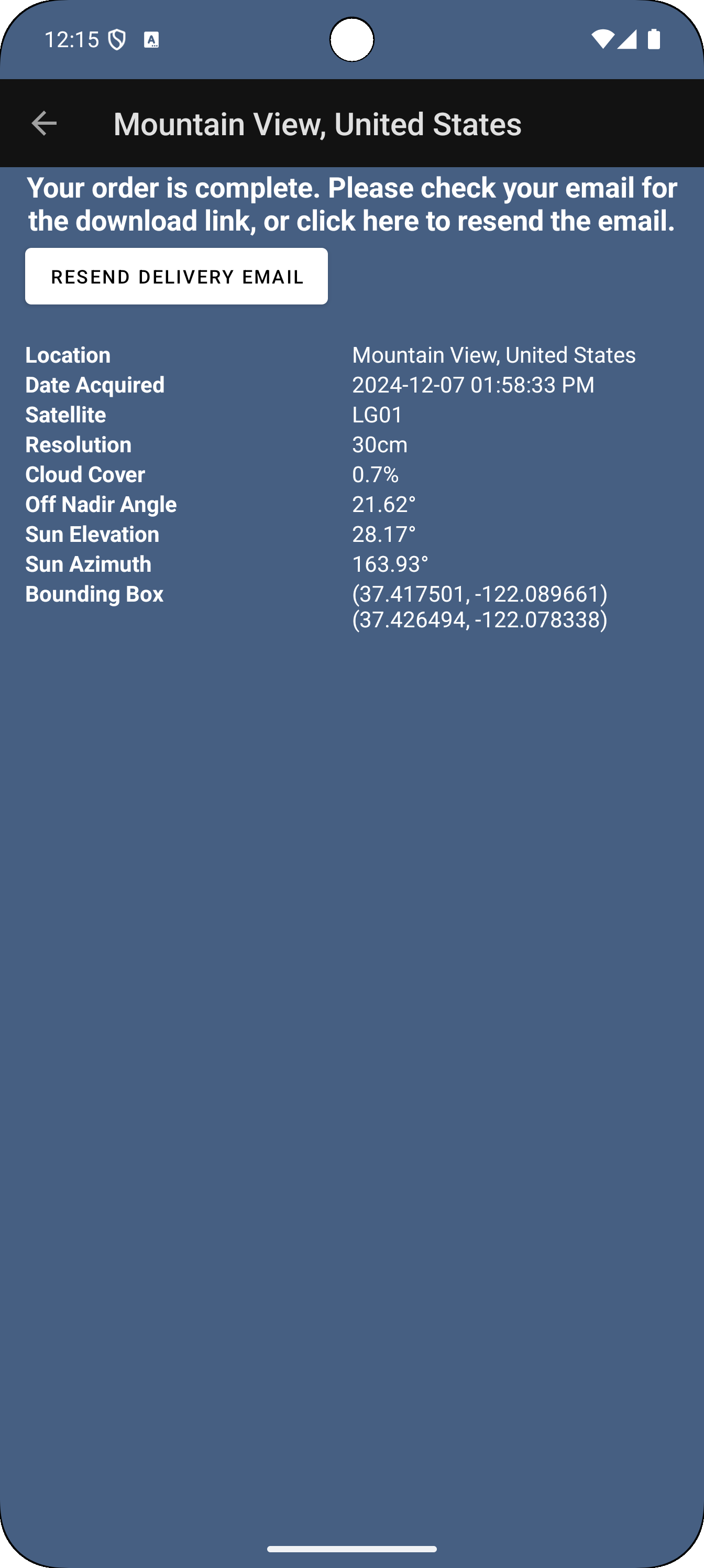Screen dimensions: 704x1568
Task: Select the Date Acquired value
Action: (473, 385)
